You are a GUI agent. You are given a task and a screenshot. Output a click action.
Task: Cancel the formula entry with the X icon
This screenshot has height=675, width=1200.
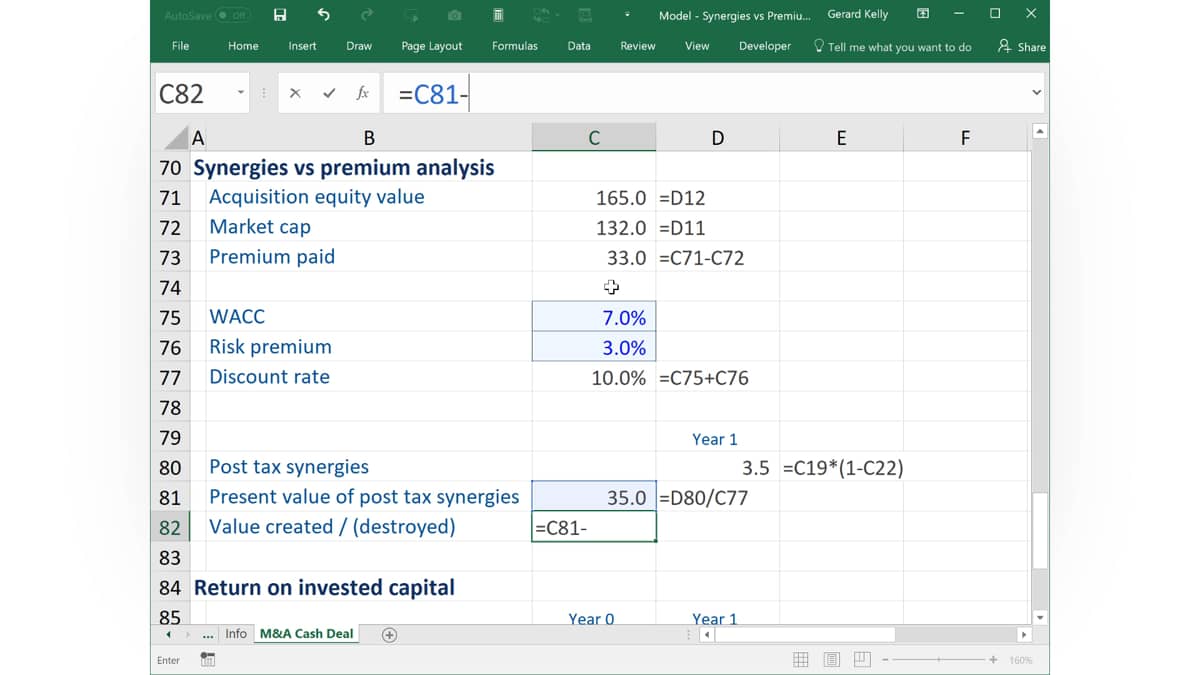295,93
